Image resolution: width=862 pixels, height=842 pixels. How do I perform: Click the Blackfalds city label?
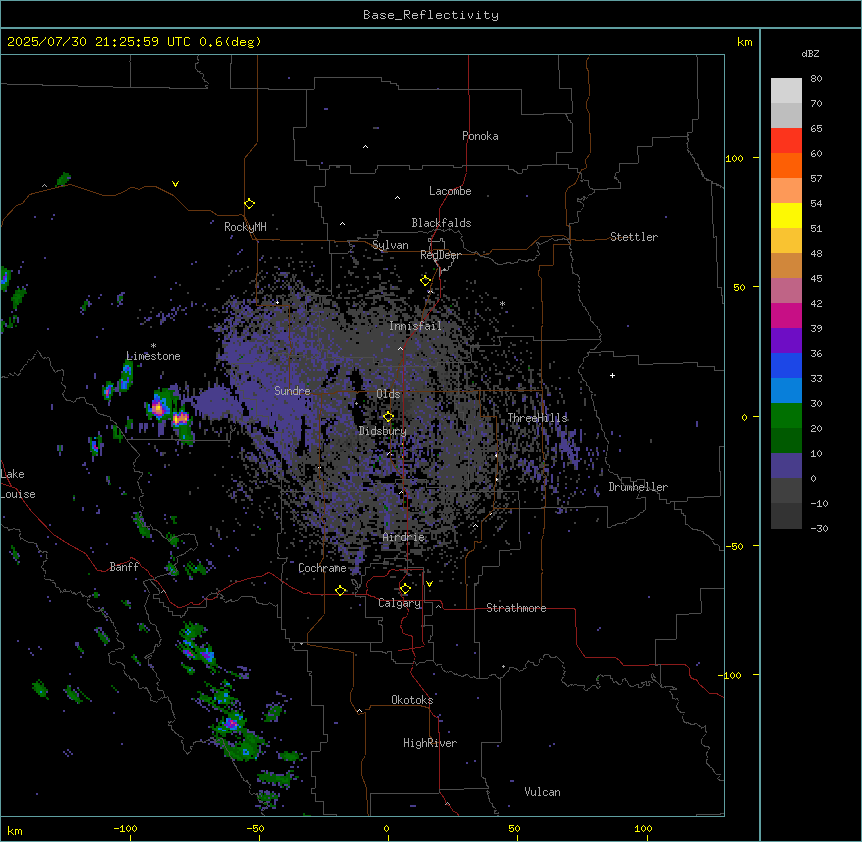[441, 223]
